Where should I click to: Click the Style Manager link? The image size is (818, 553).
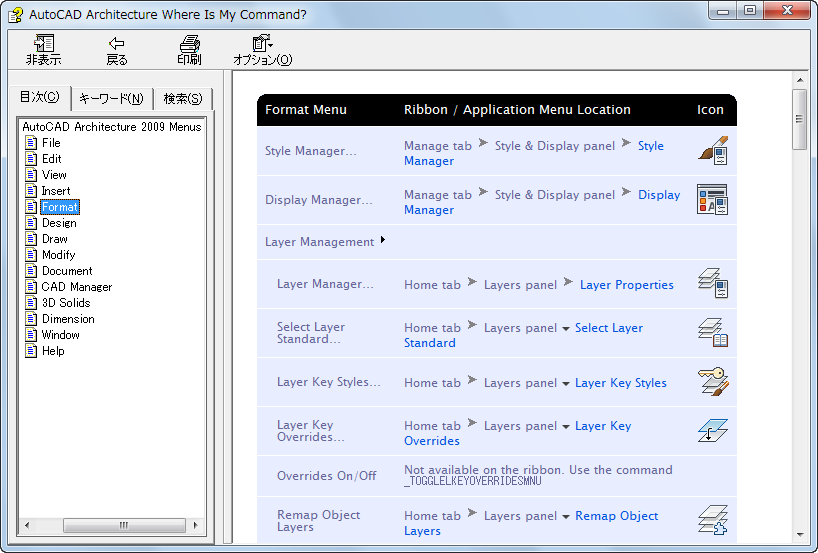[651, 146]
